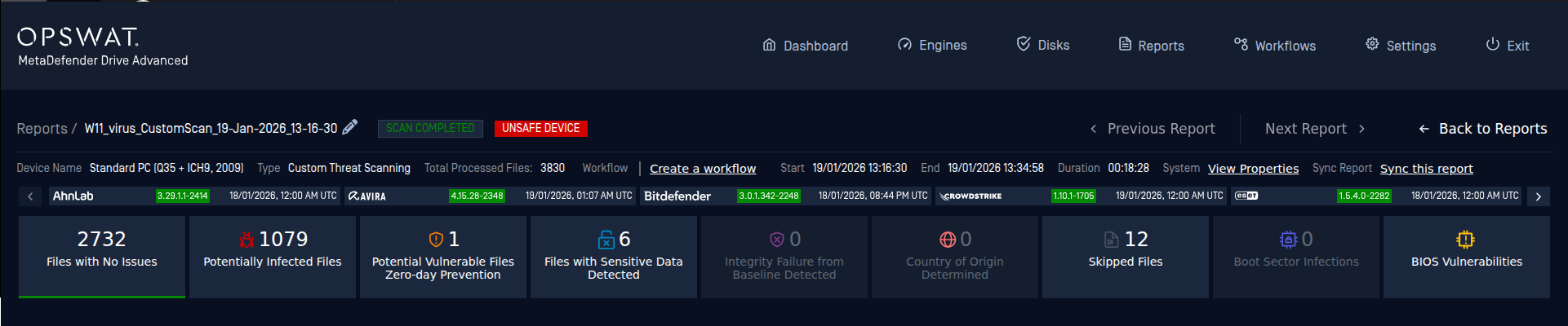Go to the Engines section
The width and height of the screenshot is (1568, 326).
click(x=932, y=45)
